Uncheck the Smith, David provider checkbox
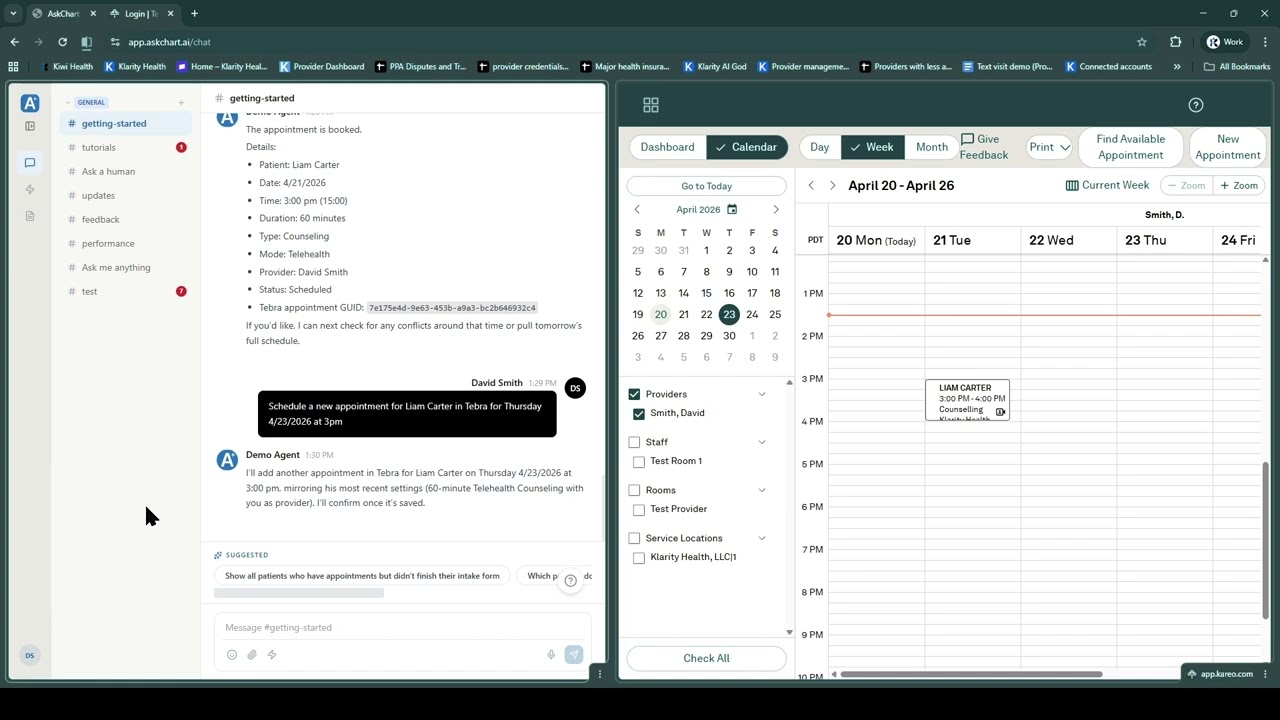1280x720 pixels. [639, 414]
